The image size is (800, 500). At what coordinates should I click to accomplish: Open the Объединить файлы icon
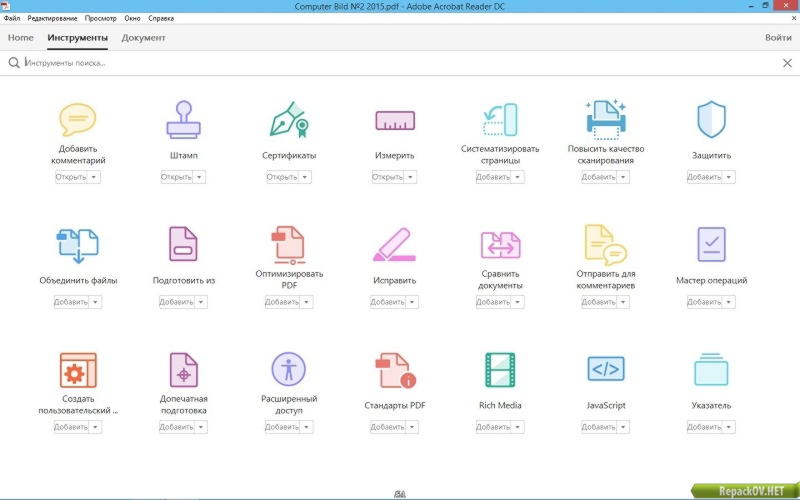(78, 245)
